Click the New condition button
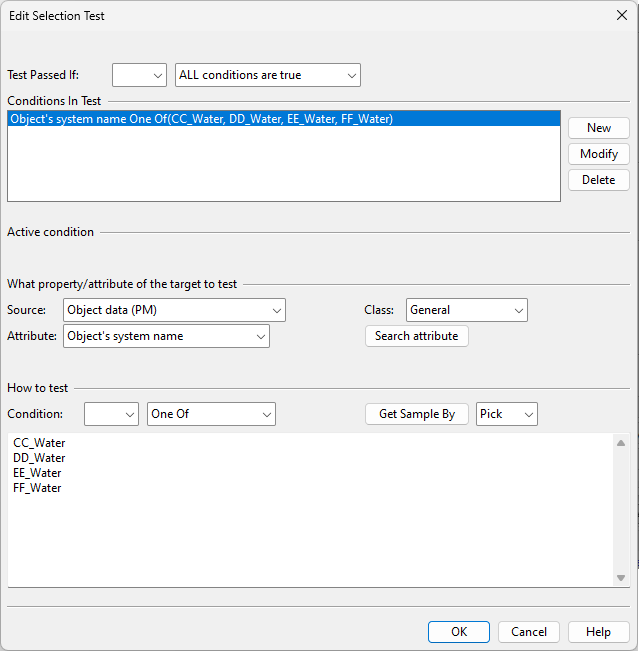This screenshot has height=651, width=639. click(x=598, y=128)
